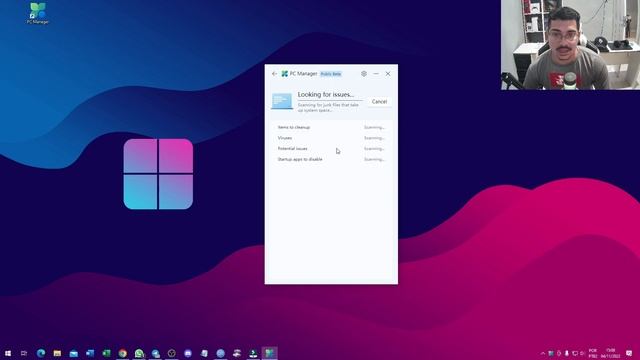This screenshot has height=360, width=640.
Task: Open Microsoft Word from the taskbar
Action: tap(90, 353)
